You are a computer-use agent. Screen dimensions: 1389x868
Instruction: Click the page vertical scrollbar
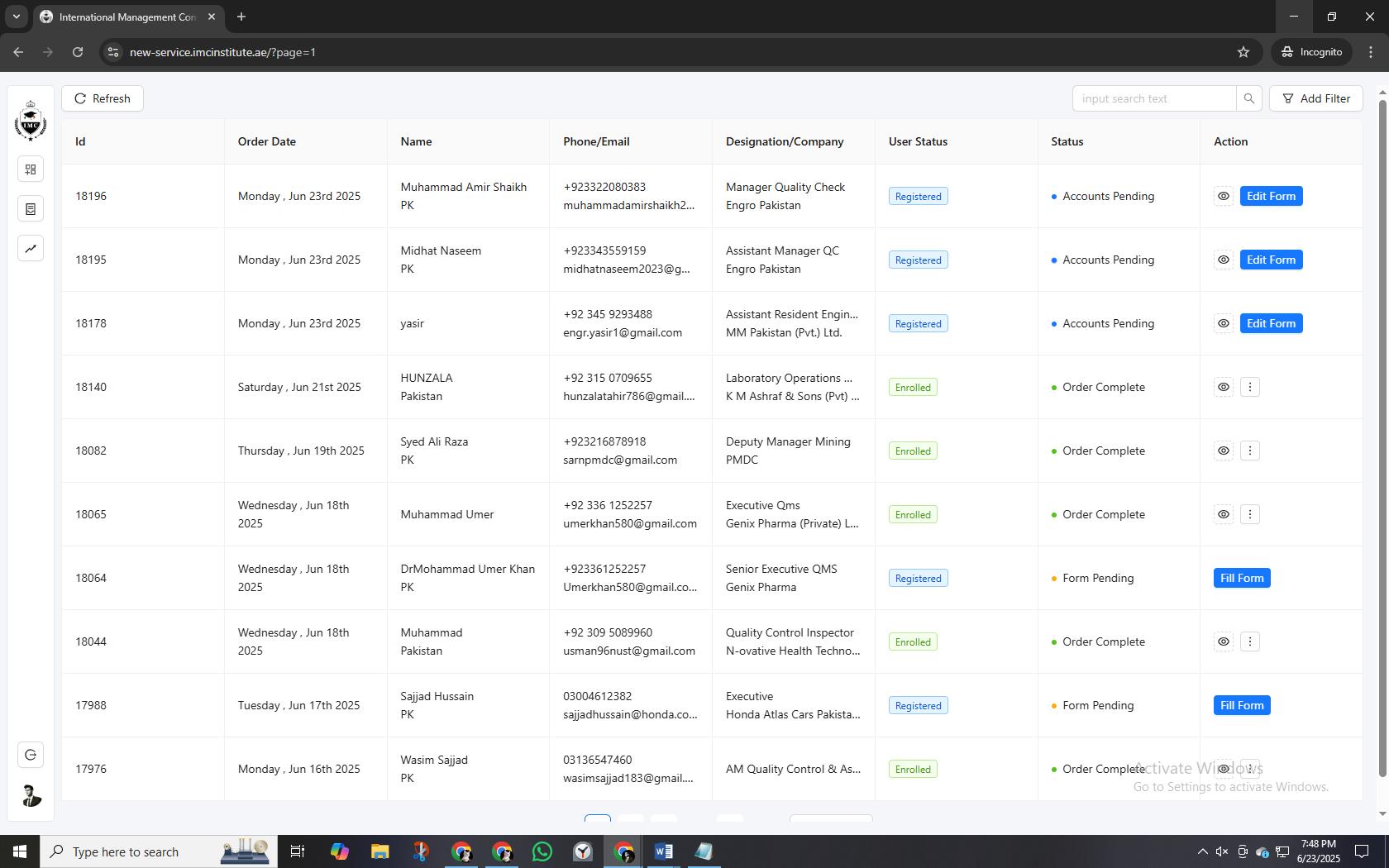[1382, 438]
